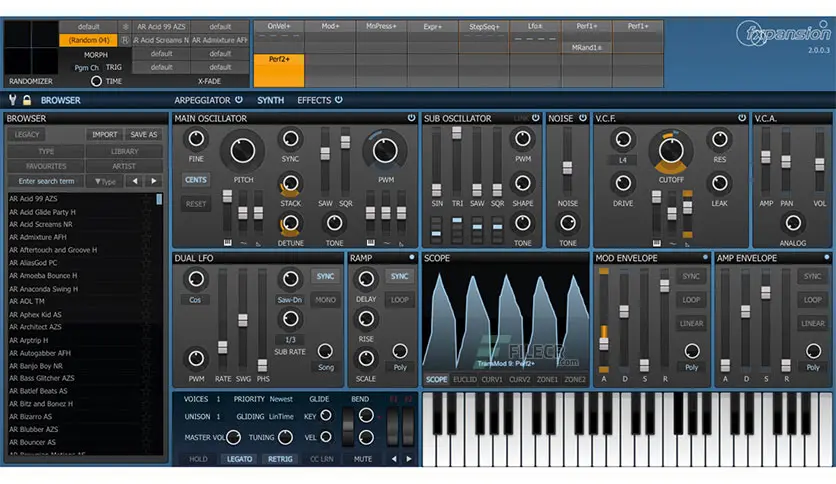Click the SAVE AS button
The width and height of the screenshot is (836, 484).
click(143, 134)
